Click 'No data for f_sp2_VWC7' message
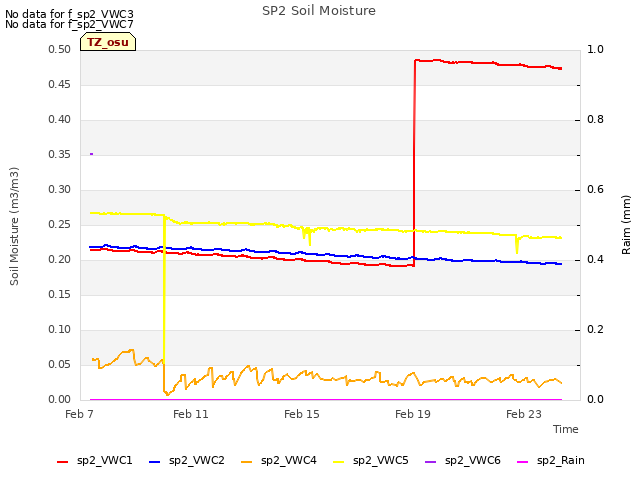The height and width of the screenshot is (480, 640). [69, 24]
